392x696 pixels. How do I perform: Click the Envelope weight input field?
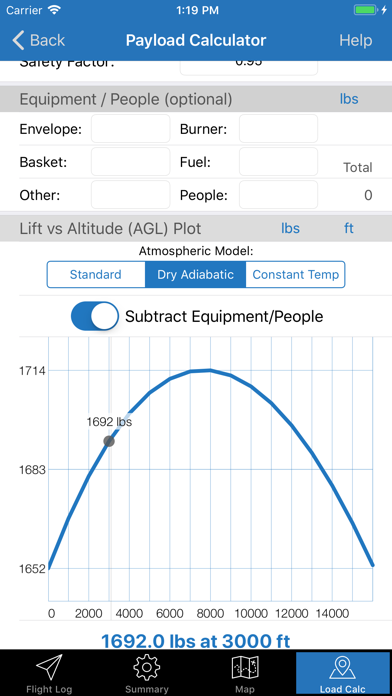click(x=131, y=129)
